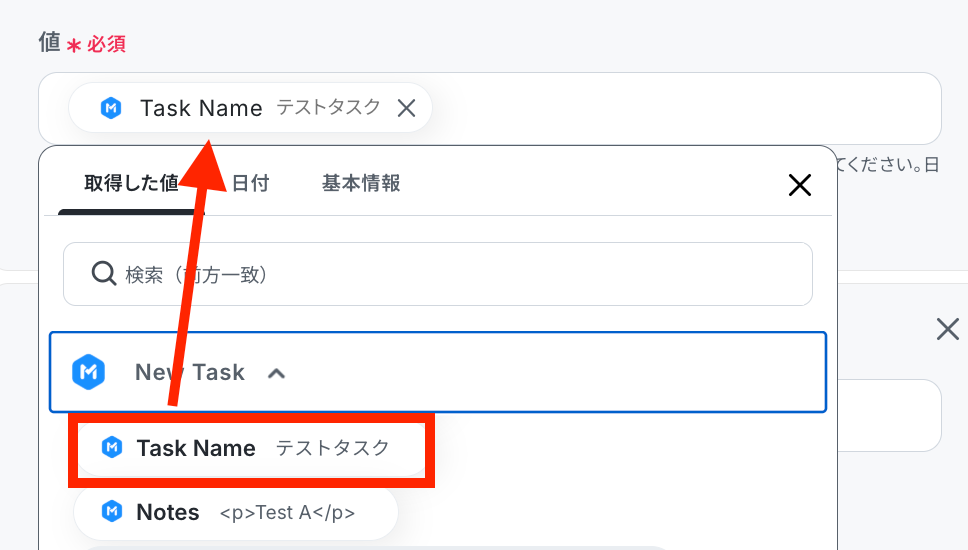
Task: Click the MeisterTask icon inside the value field chip
Action: point(111,108)
